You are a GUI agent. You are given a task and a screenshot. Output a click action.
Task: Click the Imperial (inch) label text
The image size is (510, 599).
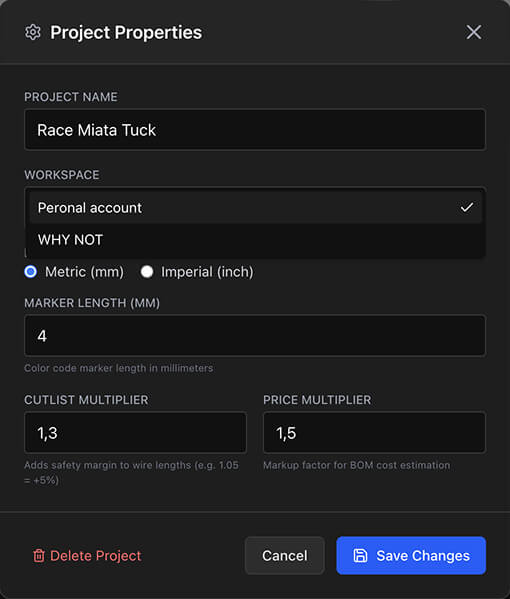tap(207, 272)
